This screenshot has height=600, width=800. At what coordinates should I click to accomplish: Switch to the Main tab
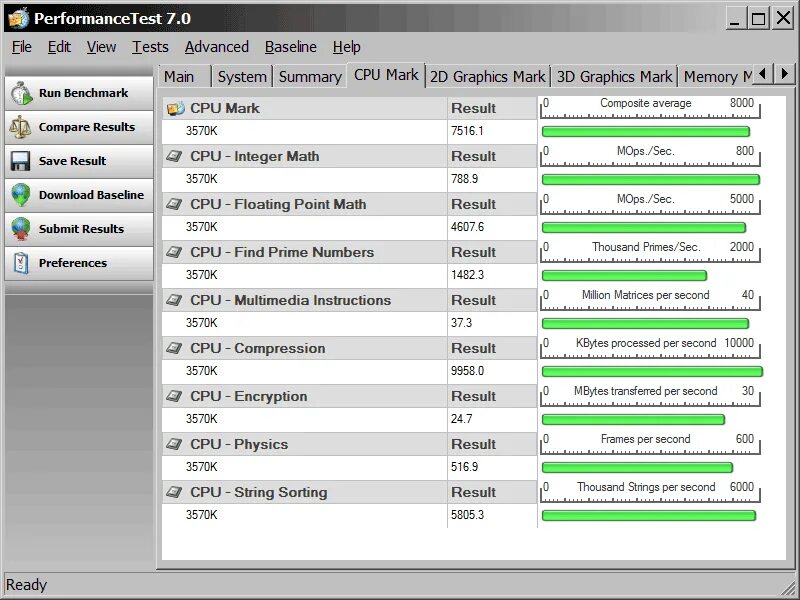click(184, 77)
